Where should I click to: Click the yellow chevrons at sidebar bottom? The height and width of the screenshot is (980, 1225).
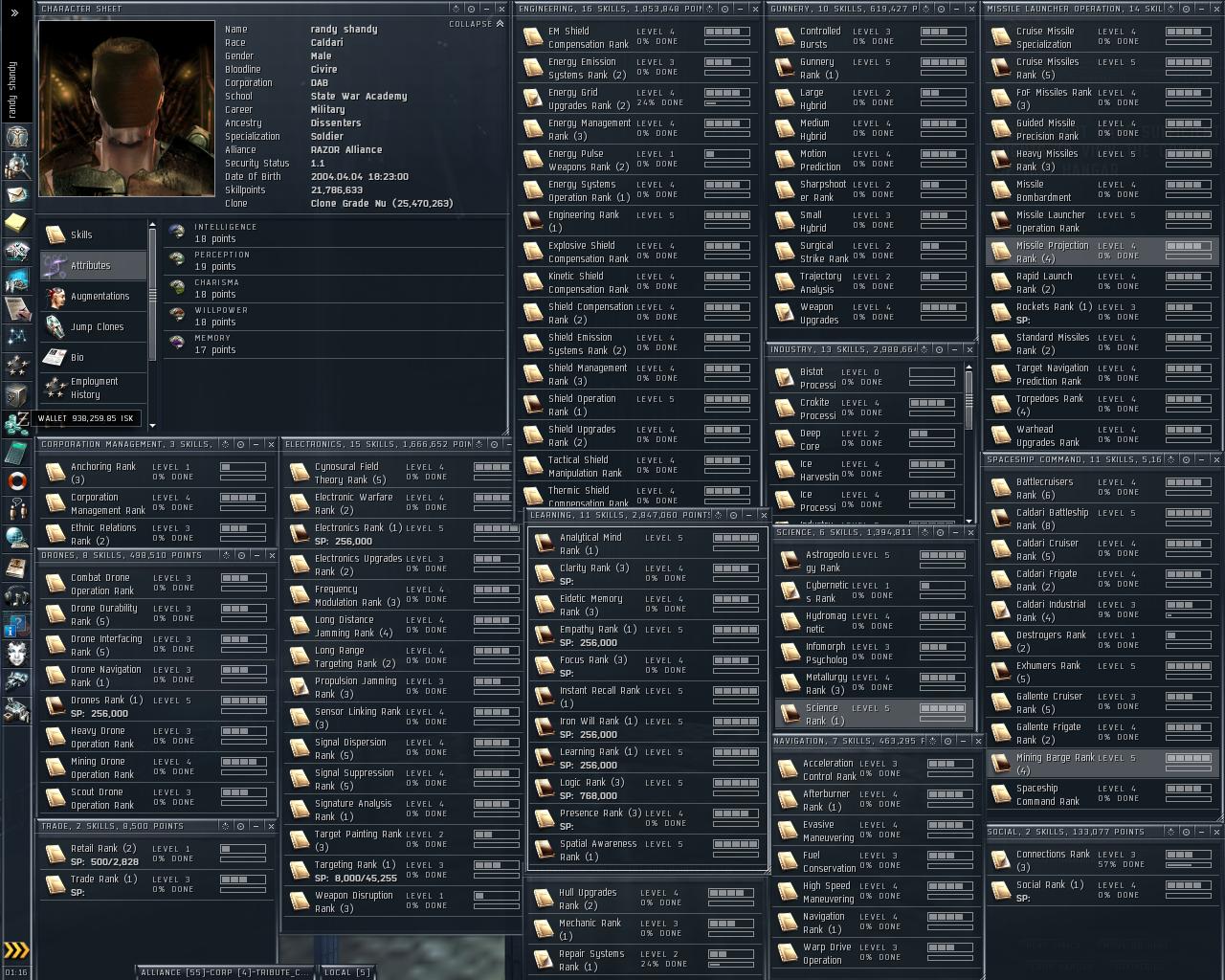pos(16,950)
